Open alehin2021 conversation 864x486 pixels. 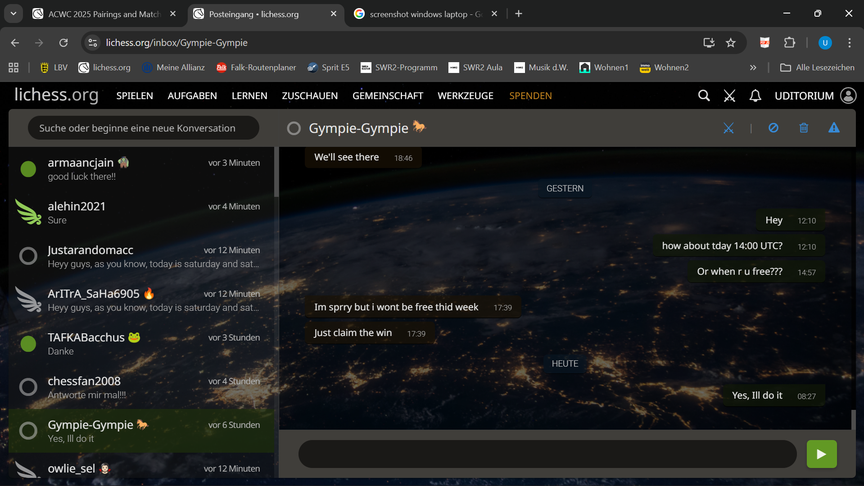141,212
